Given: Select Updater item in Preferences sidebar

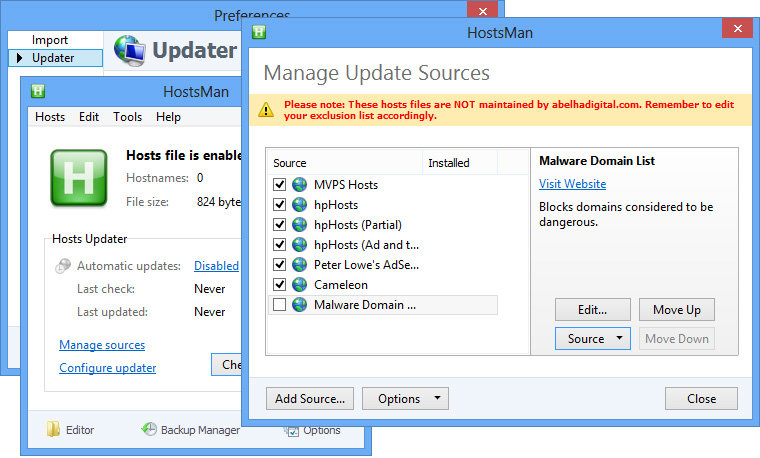Looking at the screenshot, I should [56, 58].
